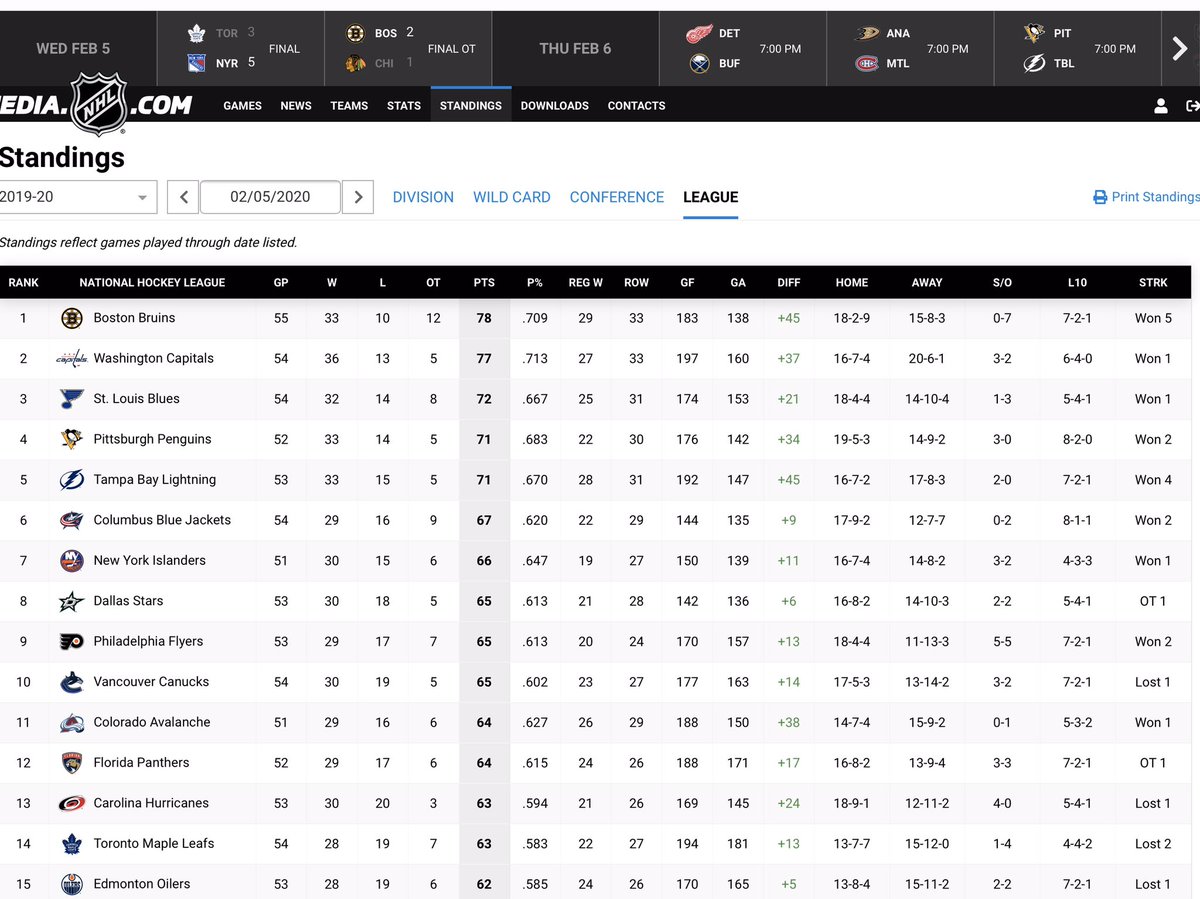Click the Print Standings link
This screenshot has height=899, width=1200.
(x=1146, y=197)
